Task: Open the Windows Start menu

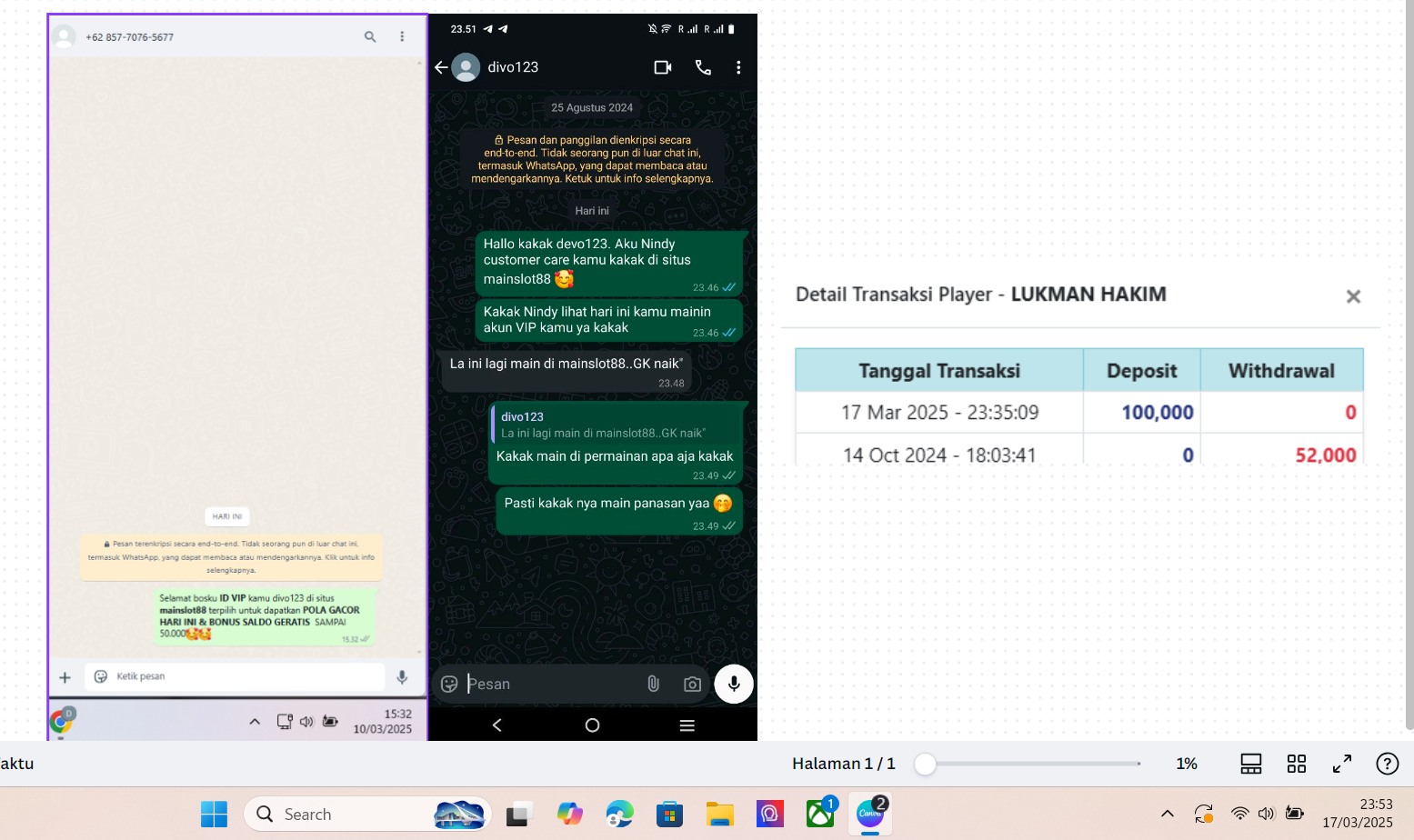Action: click(x=215, y=815)
